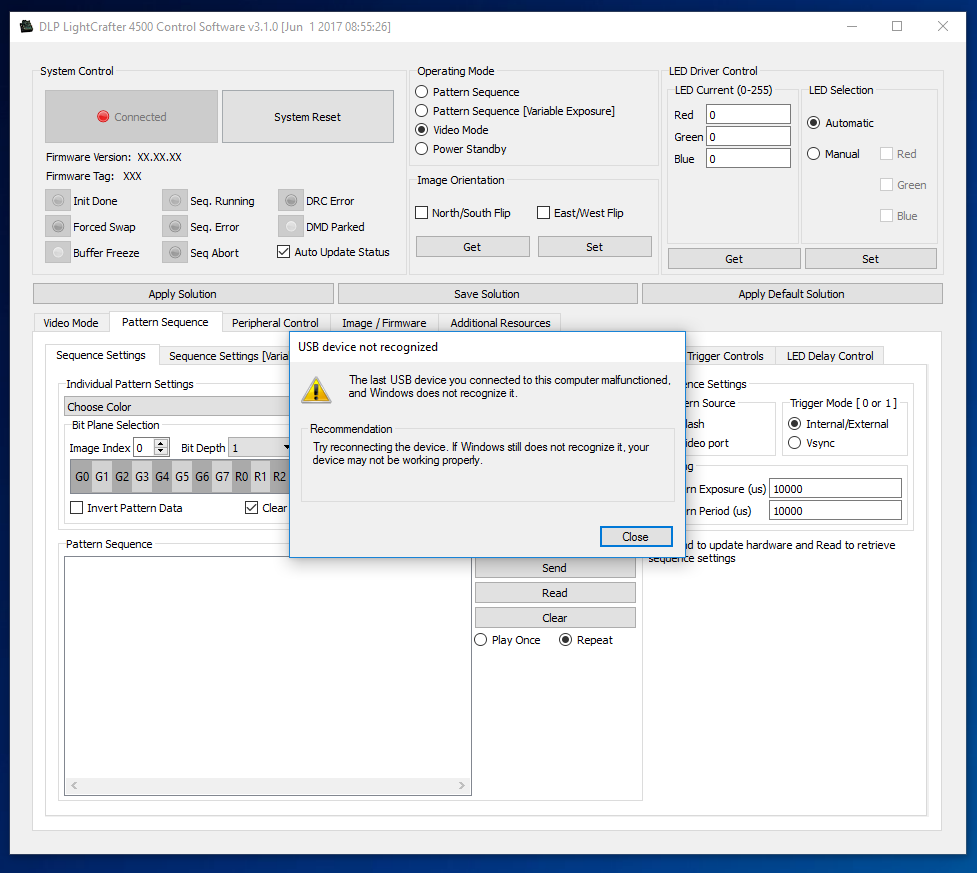Image resolution: width=977 pixels, height=873 pixels.
Task: Click the Green LED current field
Action: pyautogui.click(x=748, y=136)
